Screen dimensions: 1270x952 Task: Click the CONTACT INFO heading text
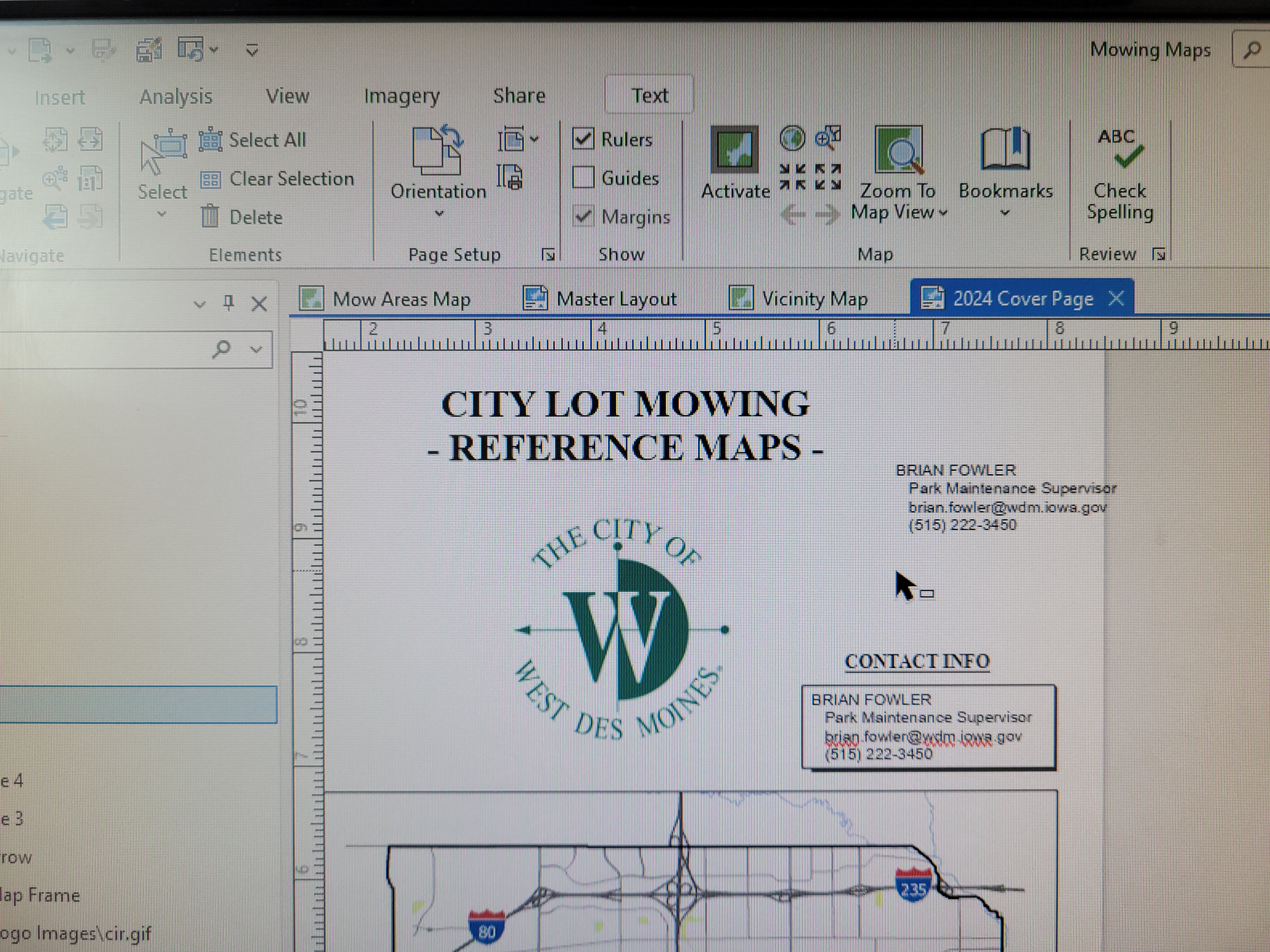tap(917, 662)
